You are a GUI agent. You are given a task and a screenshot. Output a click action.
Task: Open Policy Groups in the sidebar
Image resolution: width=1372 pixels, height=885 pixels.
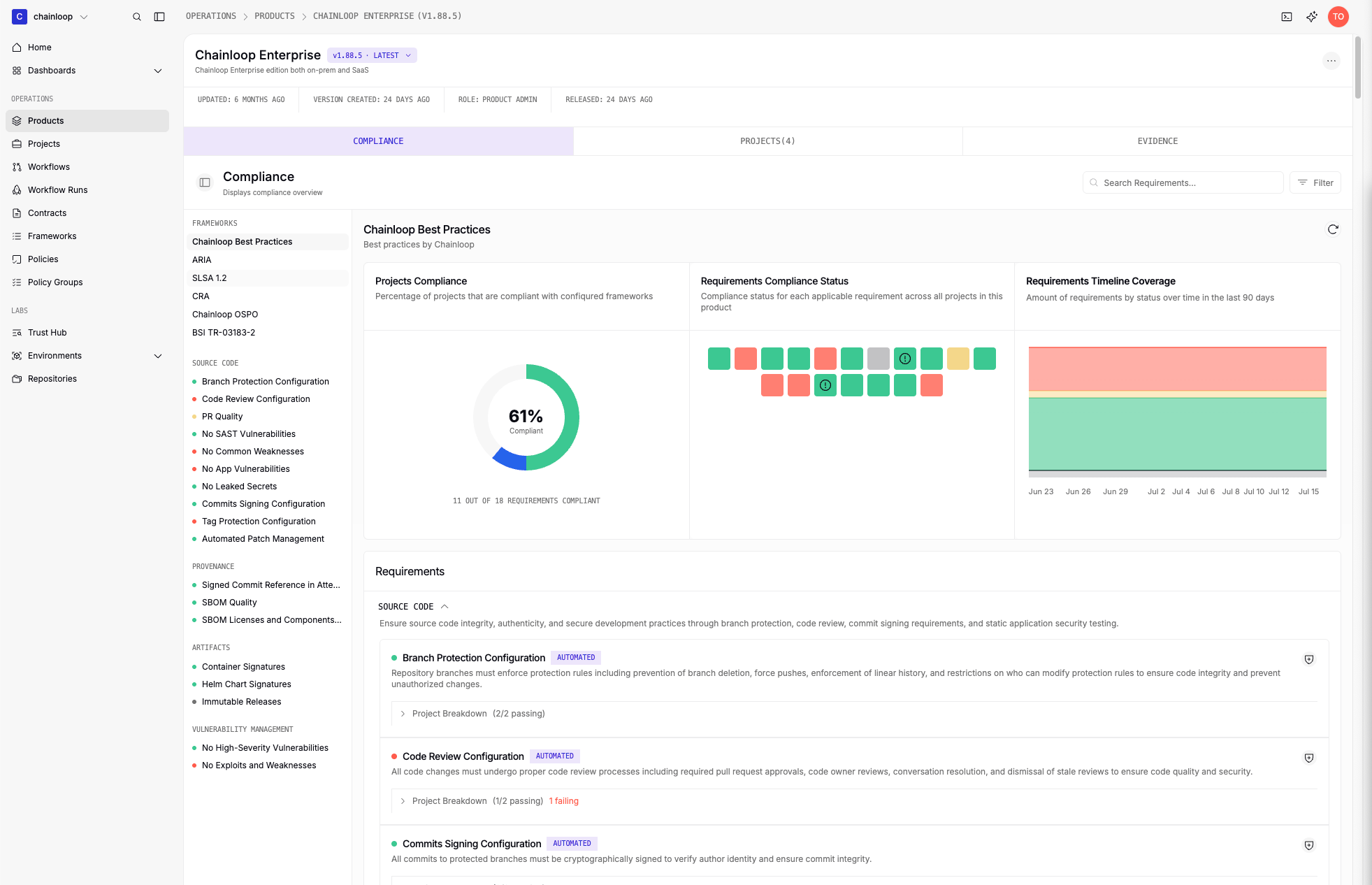(x=87, y=282)
